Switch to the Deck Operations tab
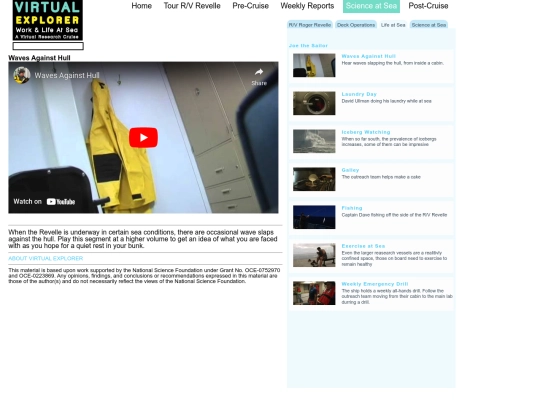The width and height of the screenshot is (540, 405). (356, 25)
